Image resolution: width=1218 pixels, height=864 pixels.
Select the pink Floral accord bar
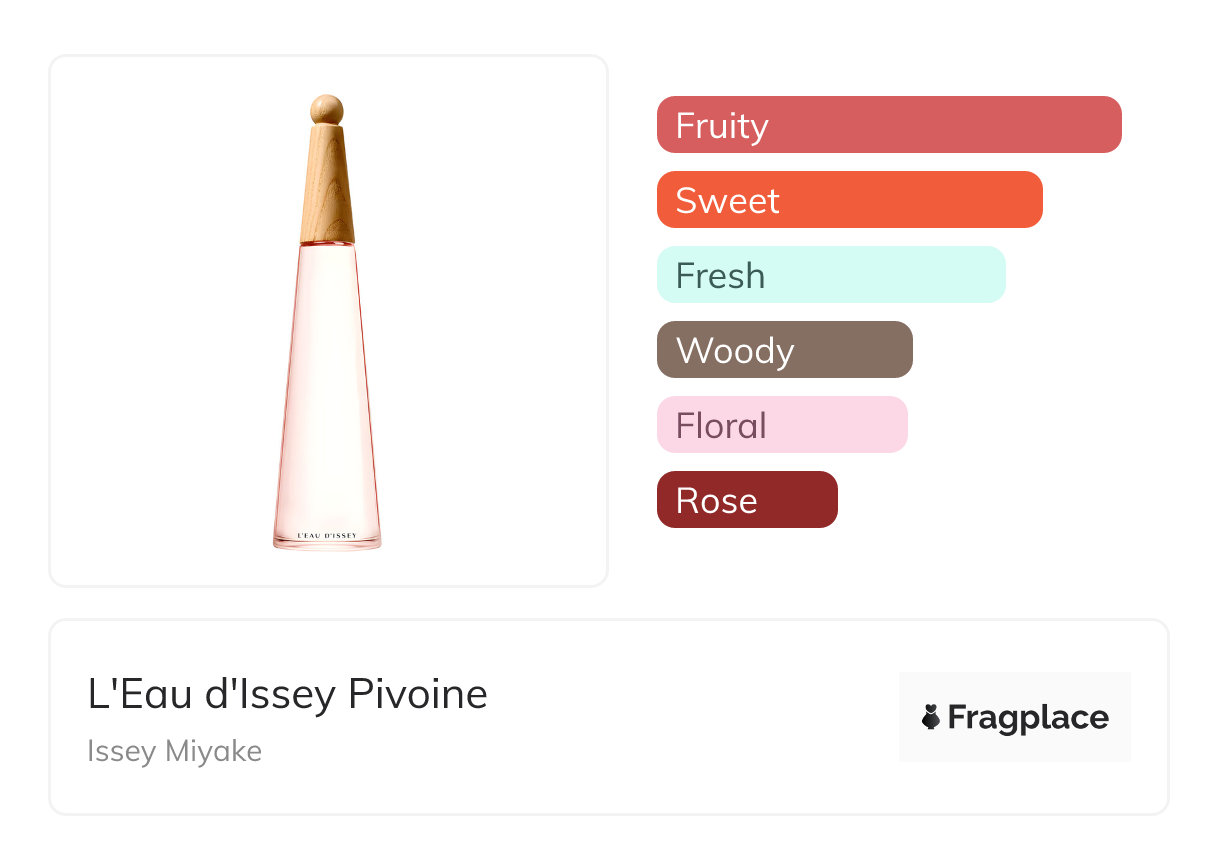pos(782,425)
